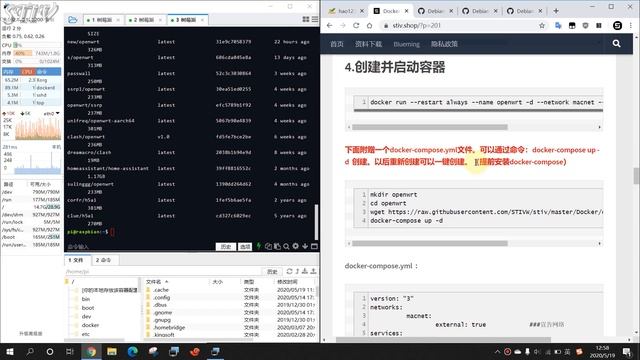Click the fullscreen icon in the terminal toolbar
640x360 pixels.
(x=314, y=246)
